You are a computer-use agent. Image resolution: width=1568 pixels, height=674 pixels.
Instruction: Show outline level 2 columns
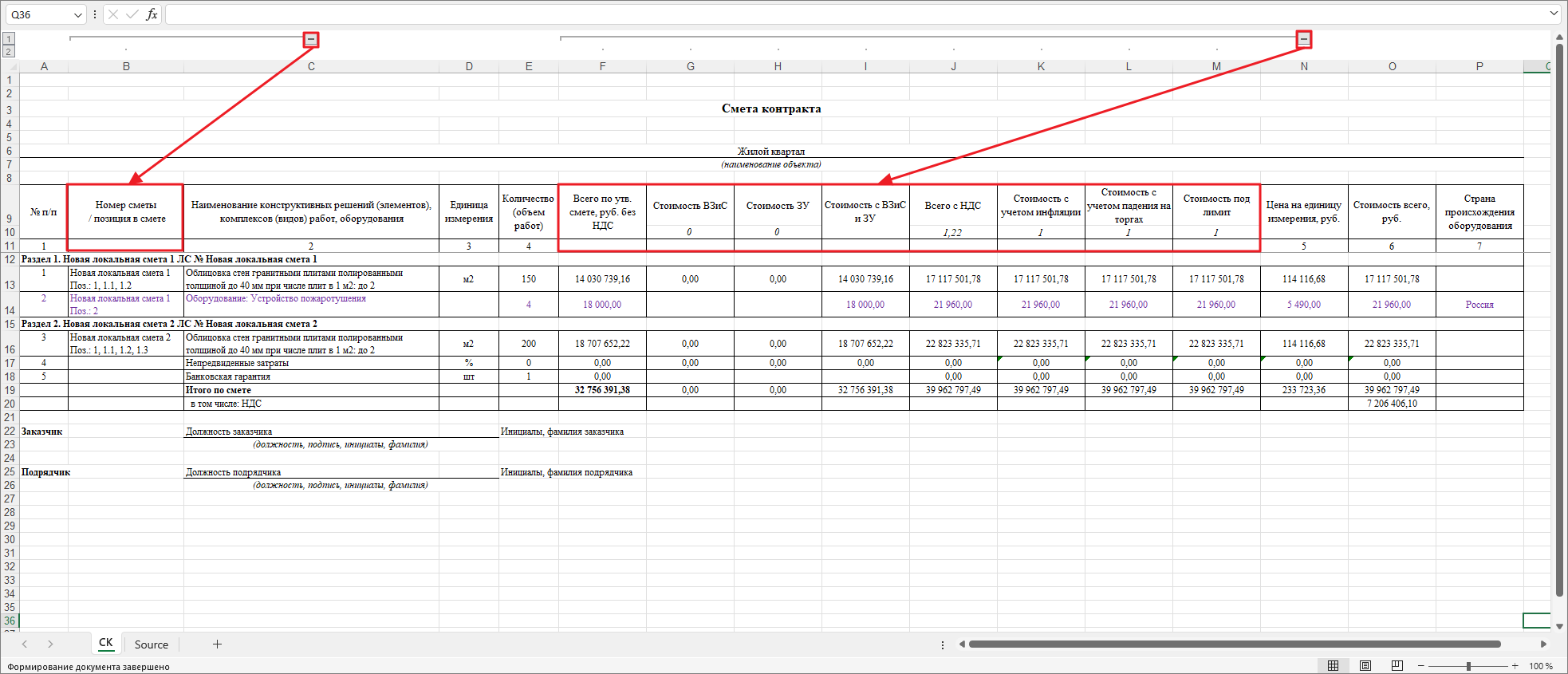click(9, 51)
